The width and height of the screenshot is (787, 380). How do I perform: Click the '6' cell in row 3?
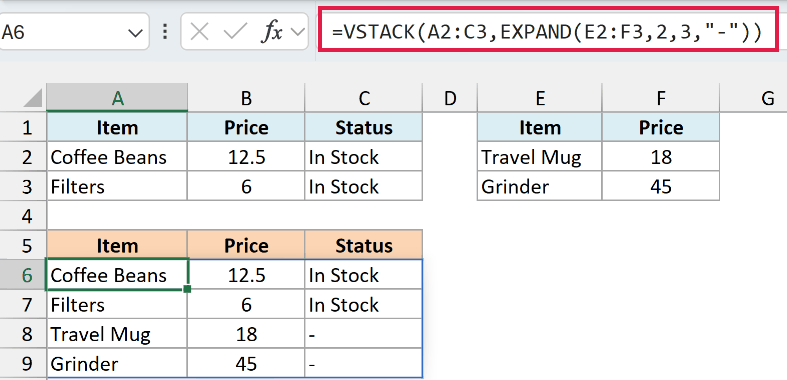(246, 186)
